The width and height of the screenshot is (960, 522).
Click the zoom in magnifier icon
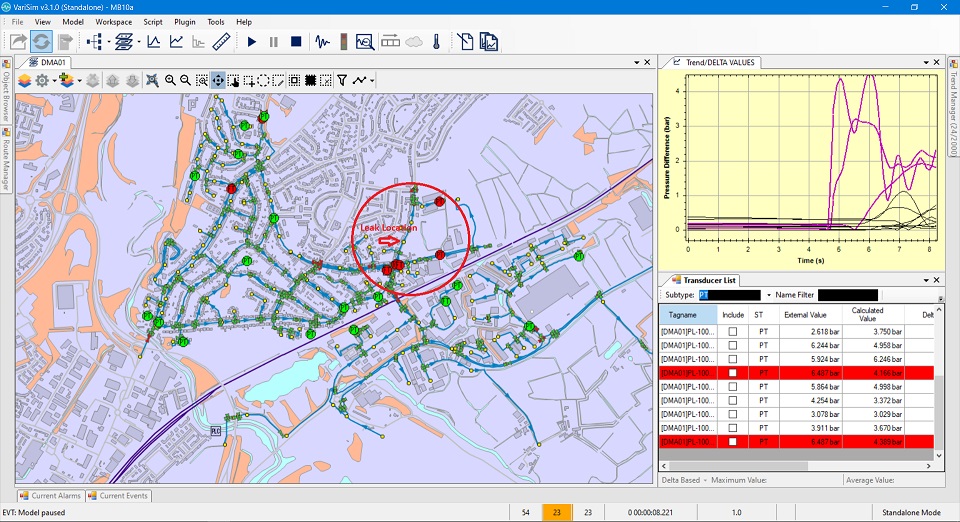(x=170, y=80)
